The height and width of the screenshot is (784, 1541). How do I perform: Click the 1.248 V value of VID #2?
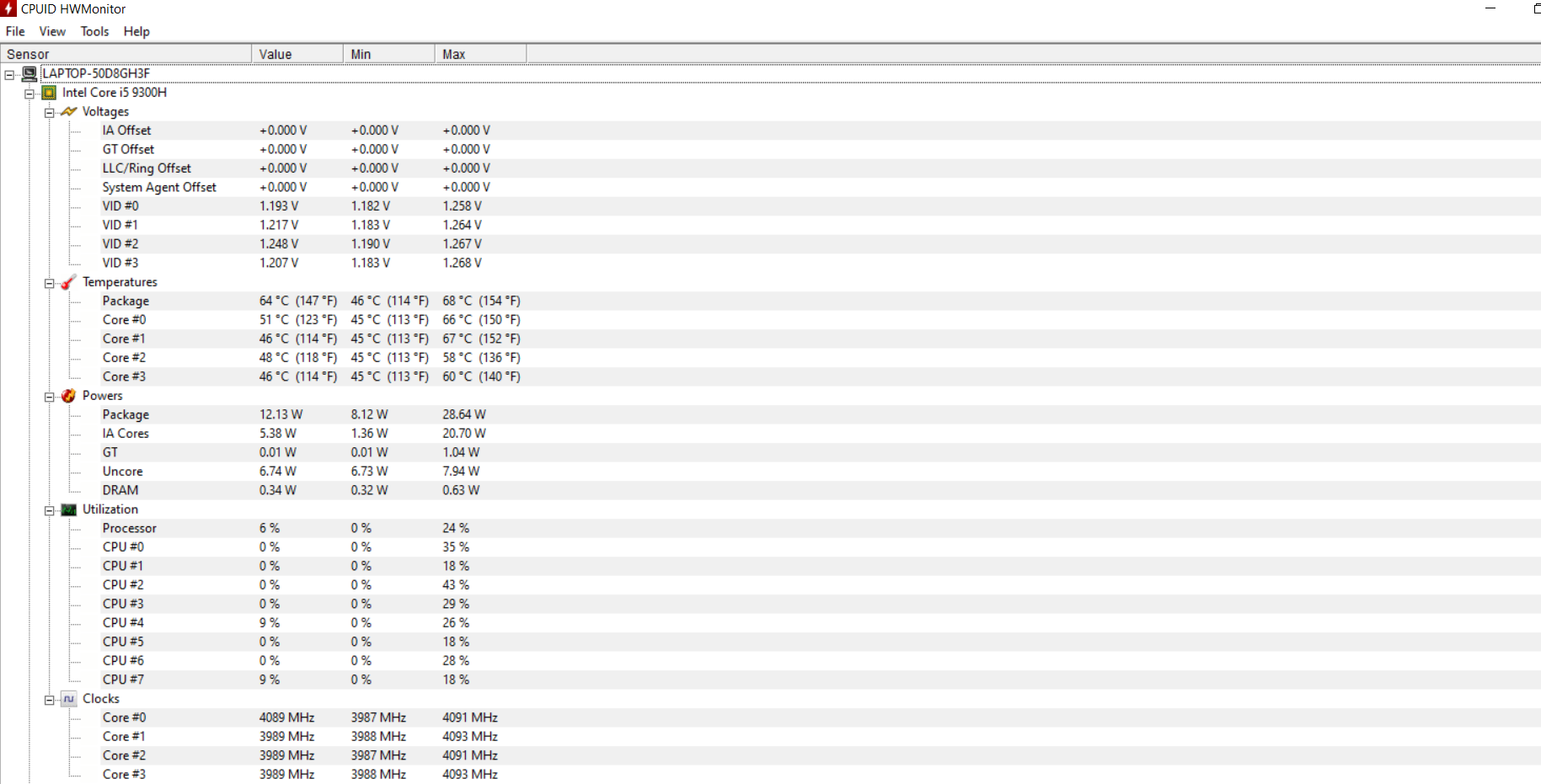pyautogui.click(x=279, y=244)
